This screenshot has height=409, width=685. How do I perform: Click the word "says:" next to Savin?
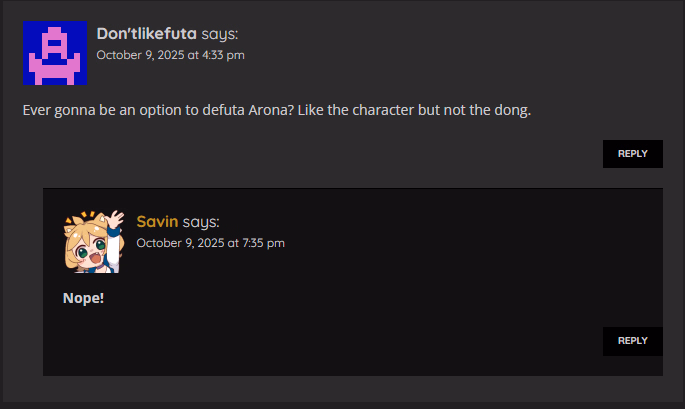(200, 221)
